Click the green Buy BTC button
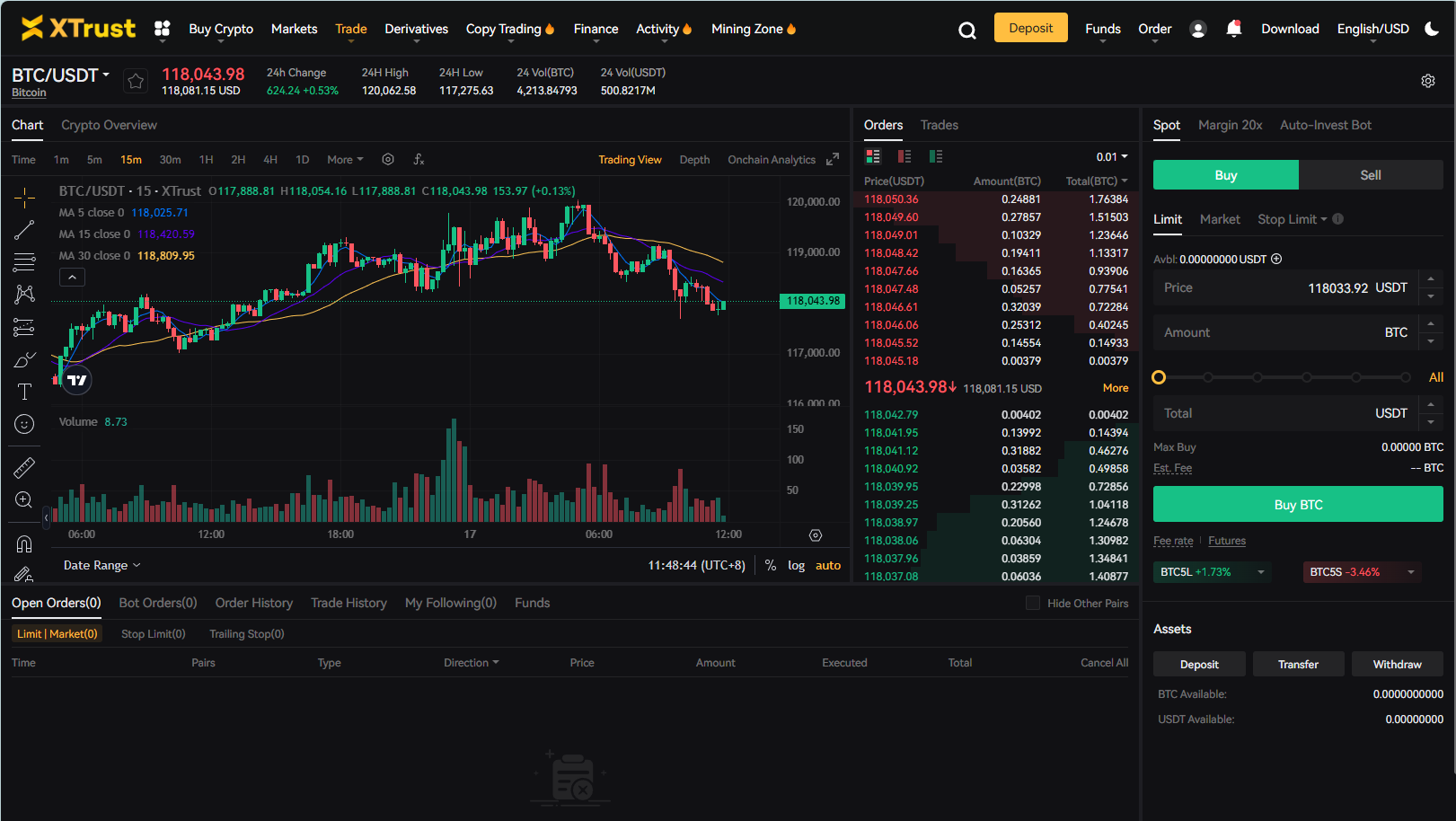The width and height of the screenshot is (1456, 821). click(1298, 504)
